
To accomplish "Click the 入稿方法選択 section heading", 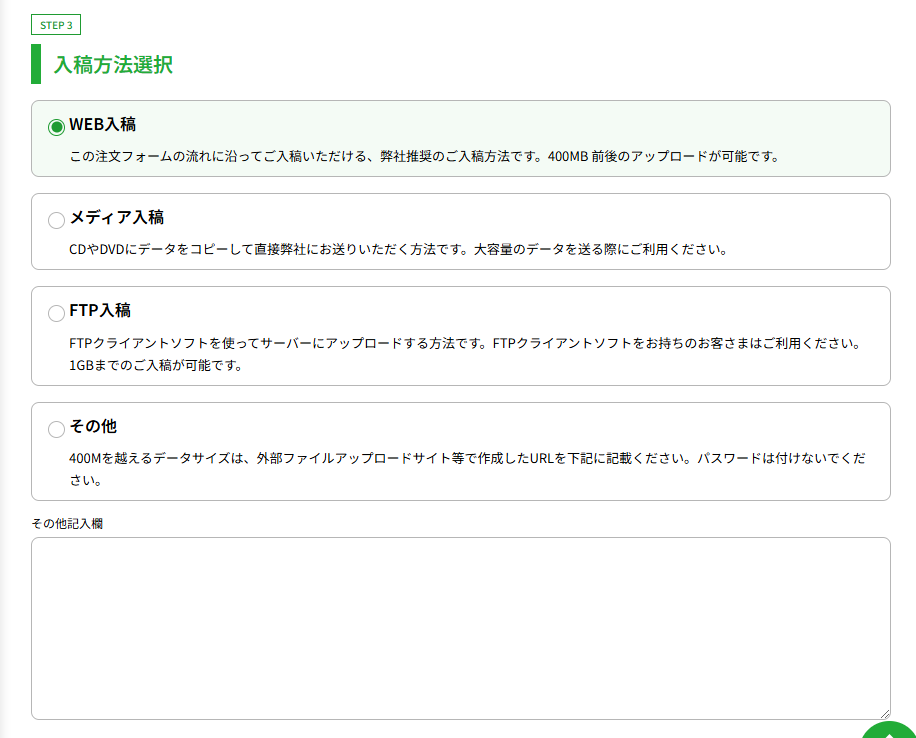I will (112, 65).
